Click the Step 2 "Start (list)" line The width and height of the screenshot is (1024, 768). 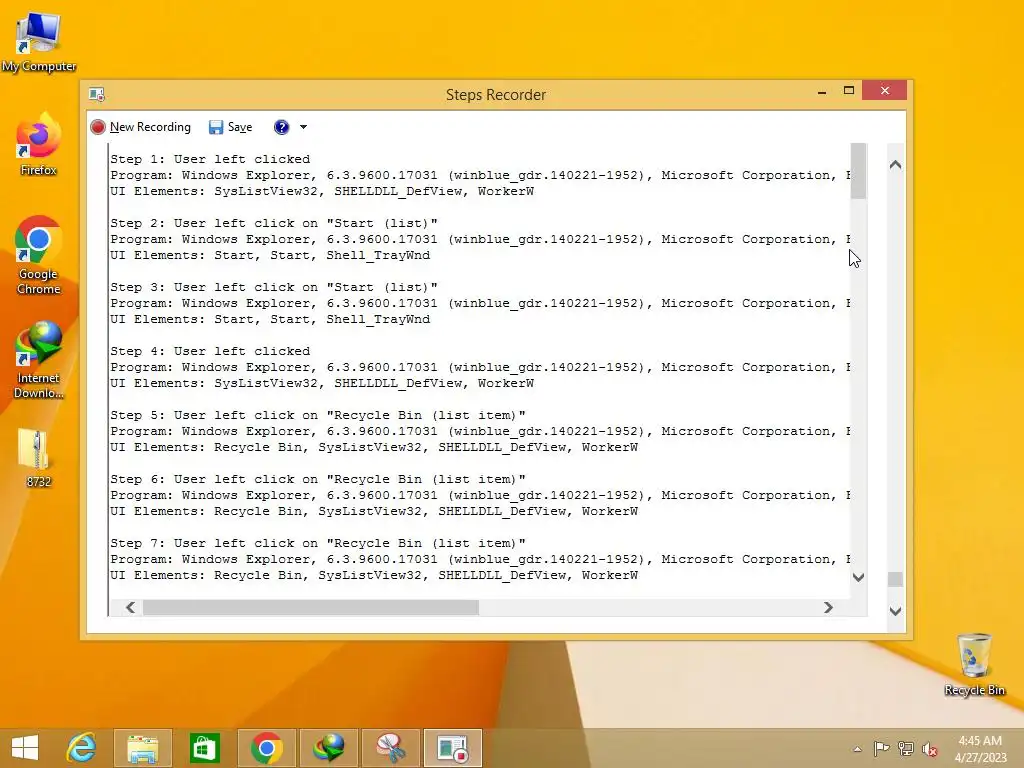click(x=274, y=223)
